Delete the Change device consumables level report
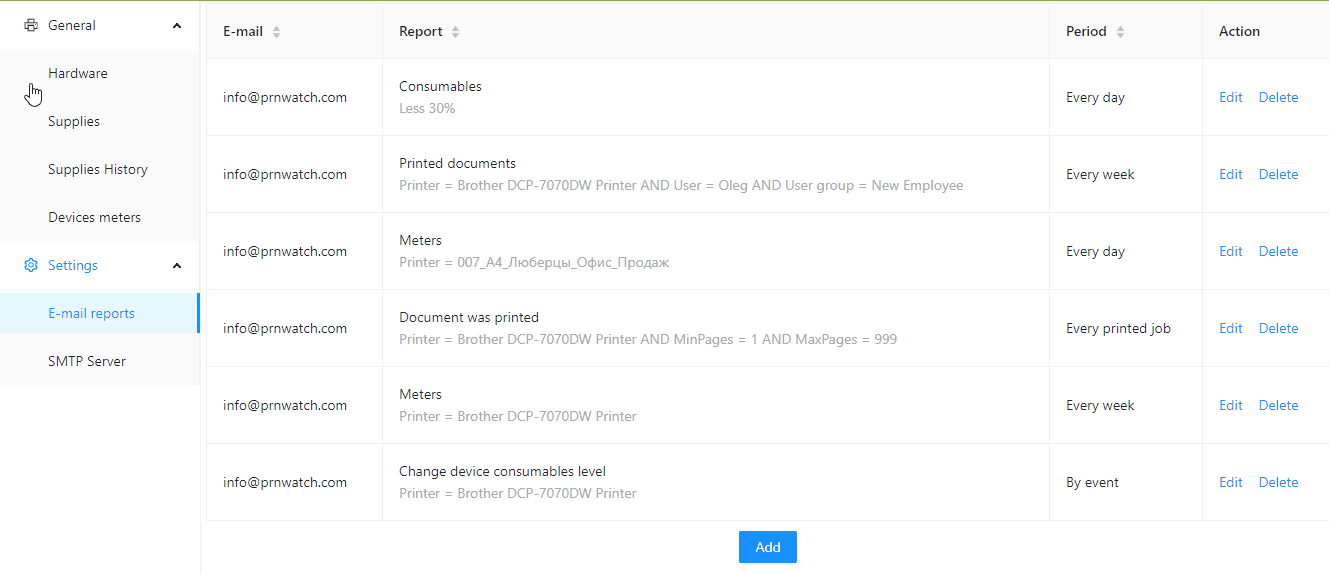 coord(1278,482)
